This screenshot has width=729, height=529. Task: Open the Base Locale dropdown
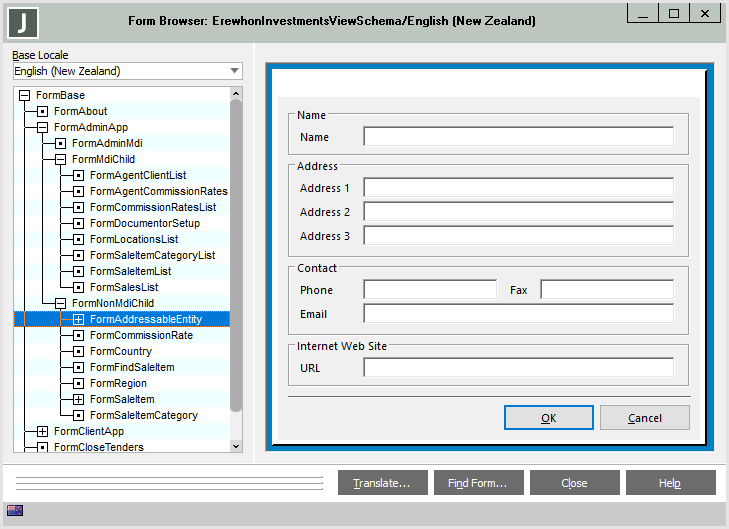coord(234,71)
